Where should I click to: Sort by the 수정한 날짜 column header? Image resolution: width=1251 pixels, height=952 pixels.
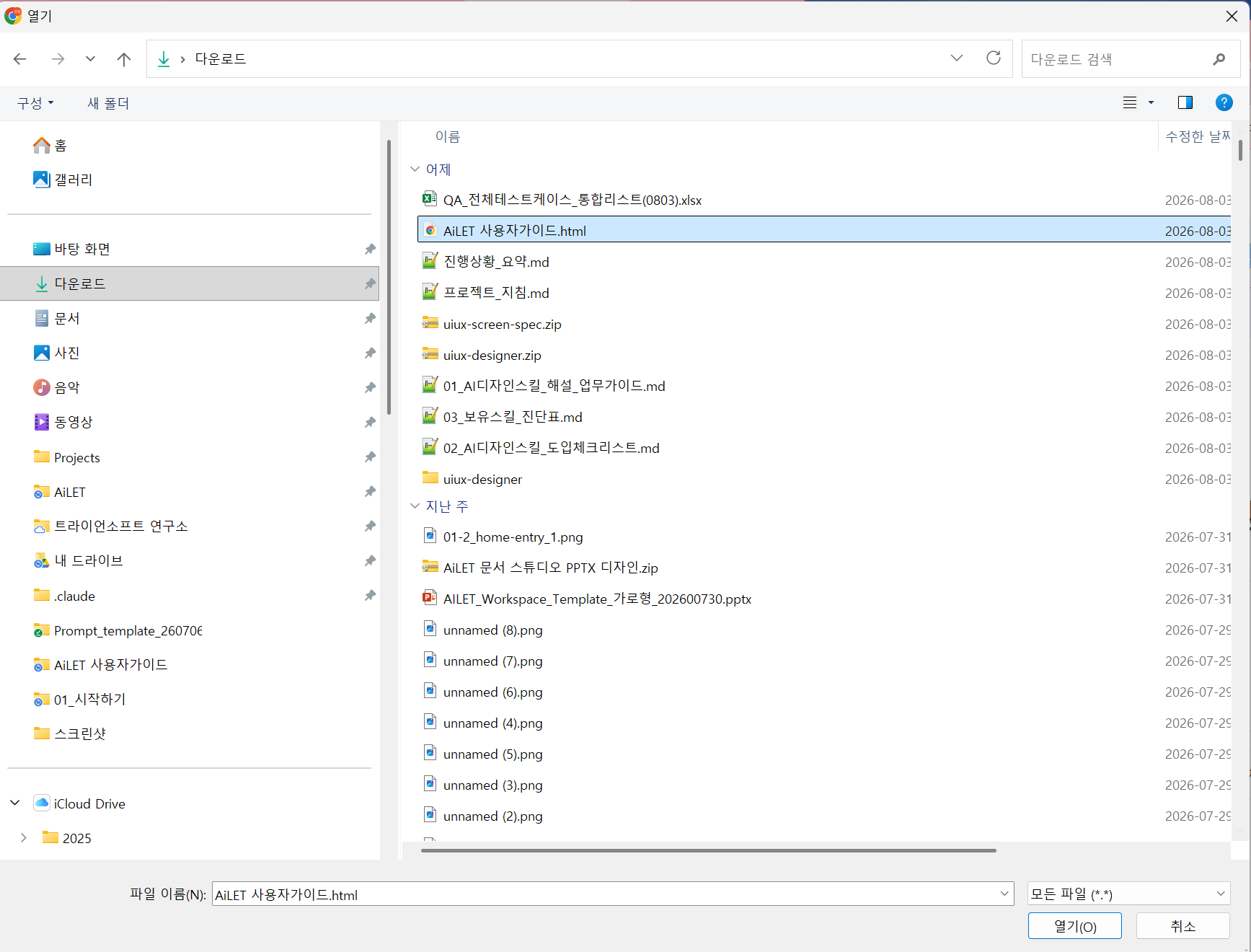[x=1198, y=136]
